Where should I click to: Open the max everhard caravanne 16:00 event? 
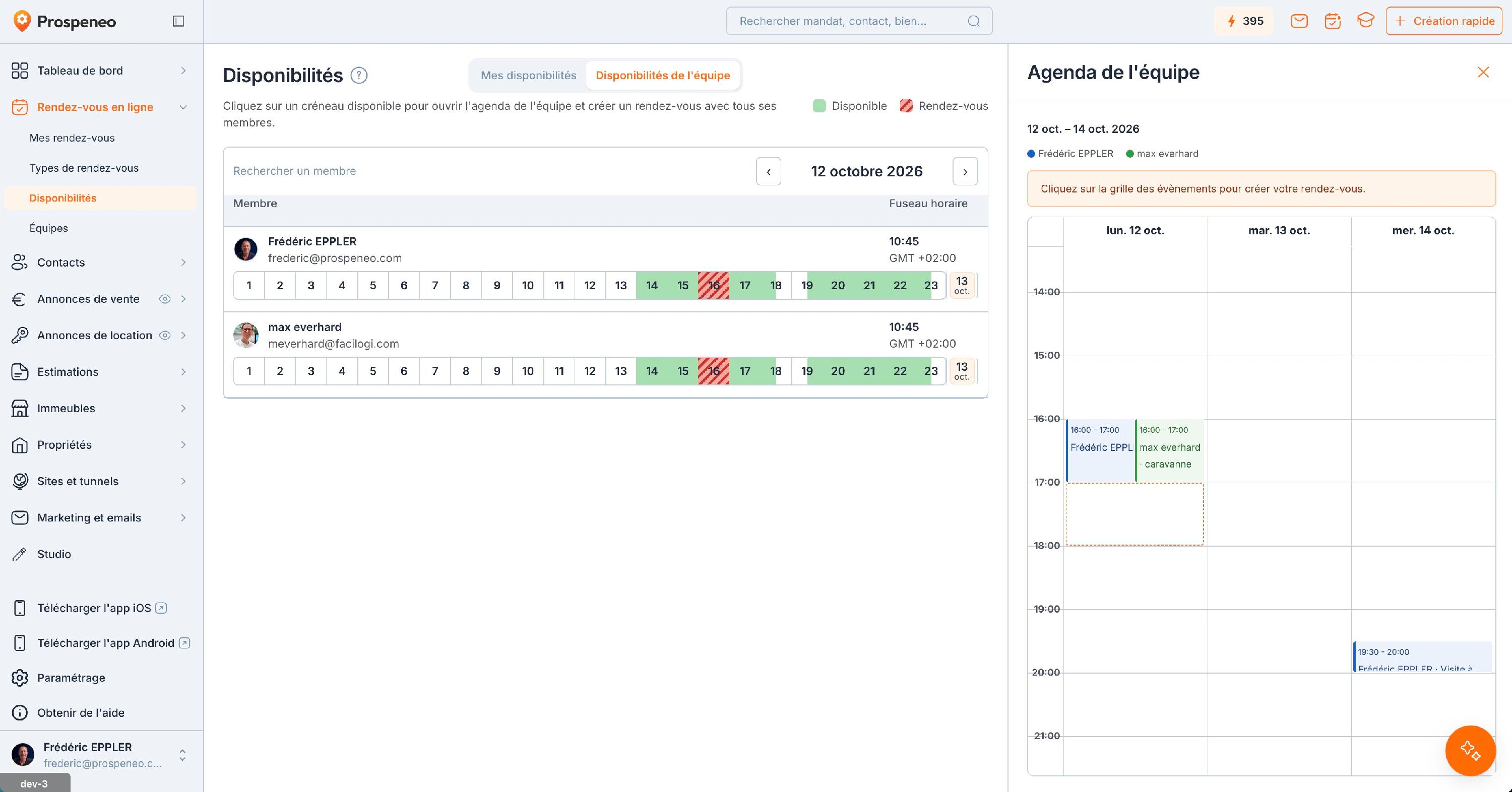pyautogui.click(x=1169, y=450)
